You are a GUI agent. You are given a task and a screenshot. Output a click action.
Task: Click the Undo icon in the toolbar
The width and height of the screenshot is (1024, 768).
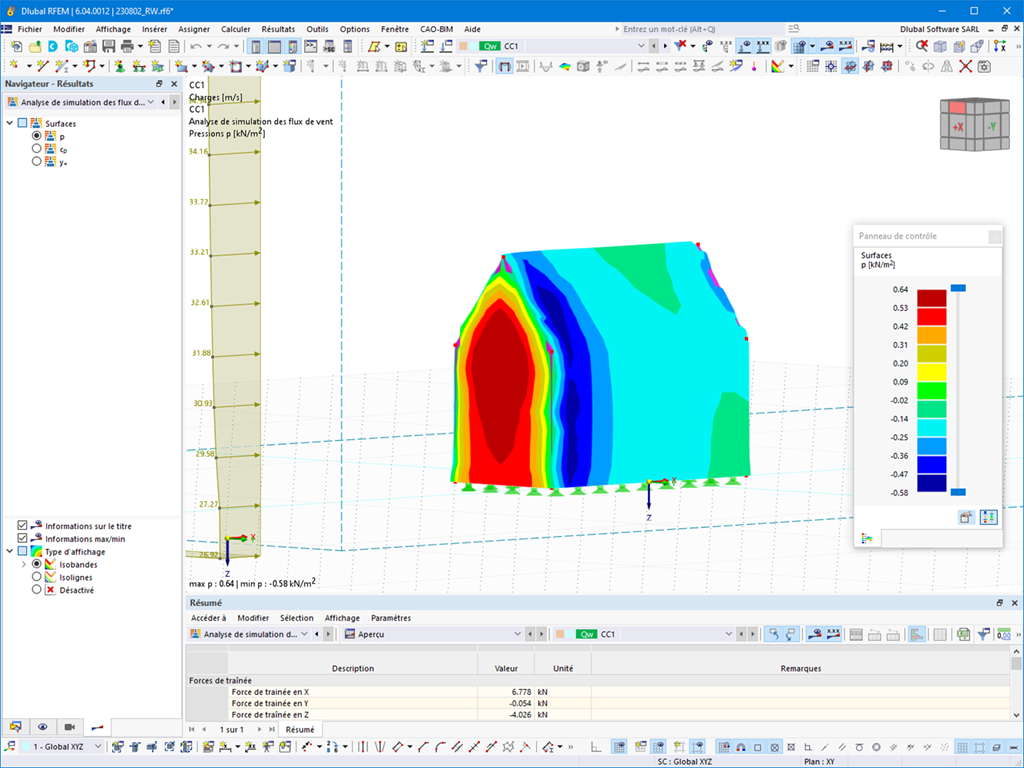click(x=194, y=47)
